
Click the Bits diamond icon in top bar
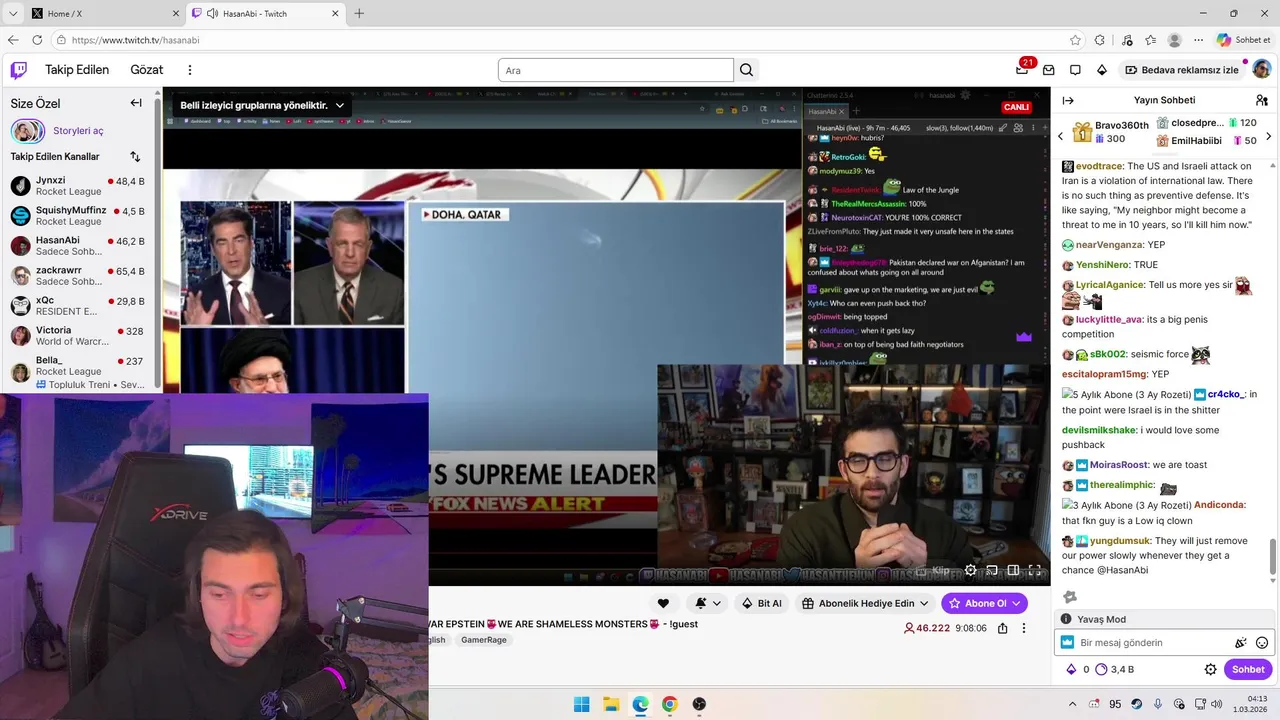pyautogui.click(x=1102, y=70)
